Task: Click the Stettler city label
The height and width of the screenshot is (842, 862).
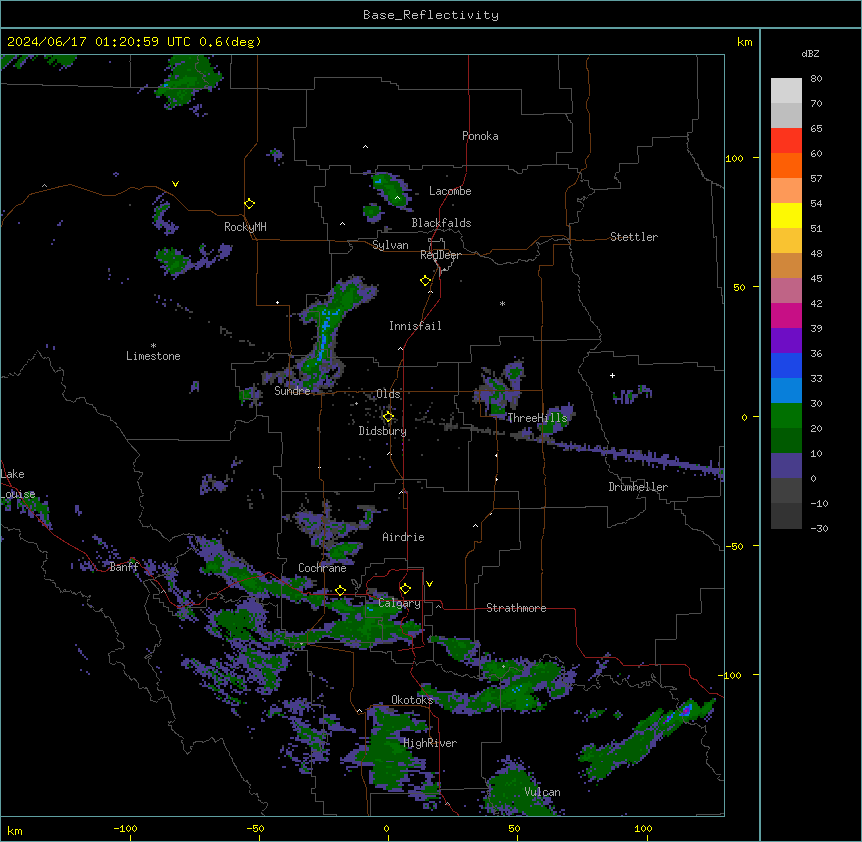Action: [634, 237]
